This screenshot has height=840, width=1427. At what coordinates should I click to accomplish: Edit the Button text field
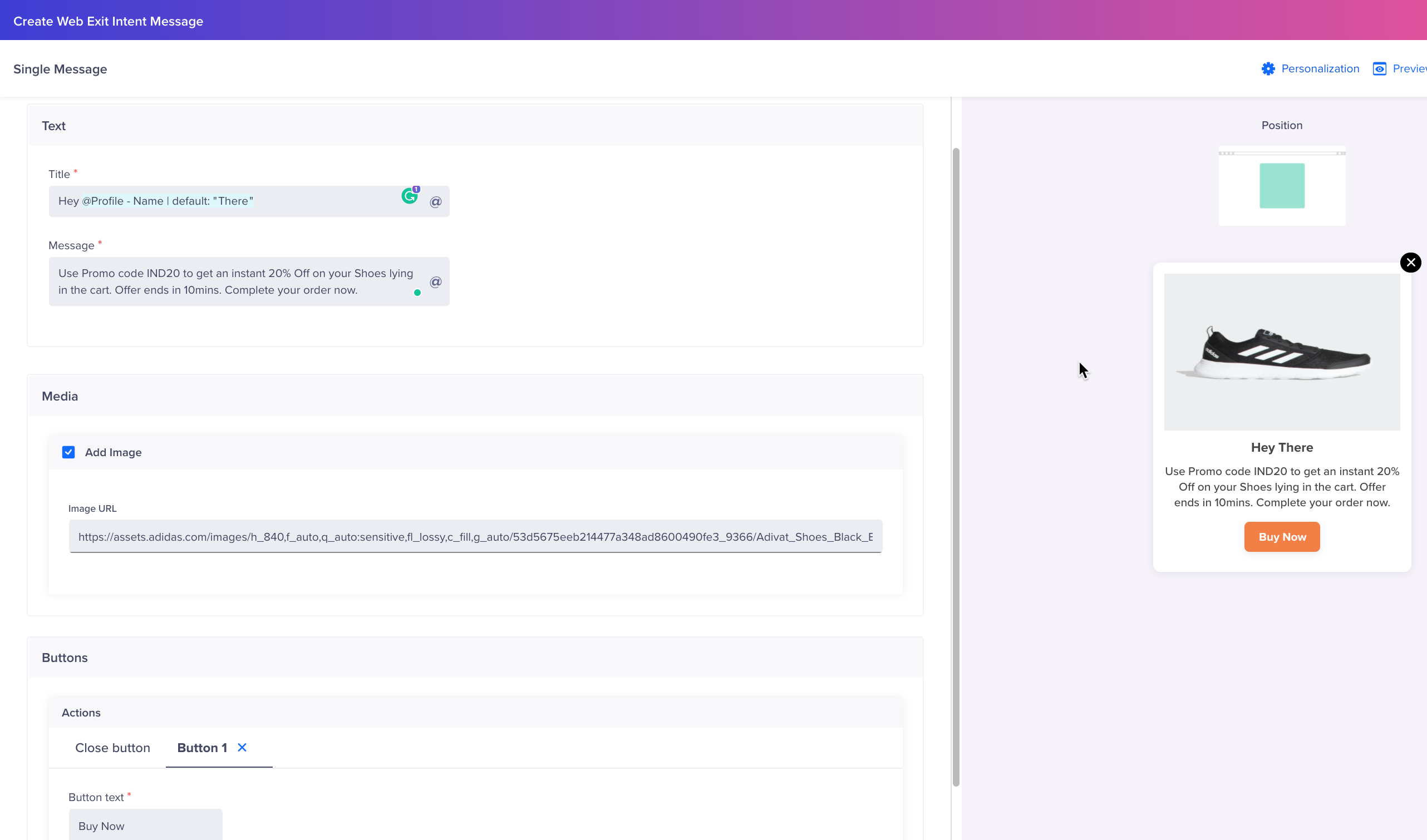pos(145,826)
